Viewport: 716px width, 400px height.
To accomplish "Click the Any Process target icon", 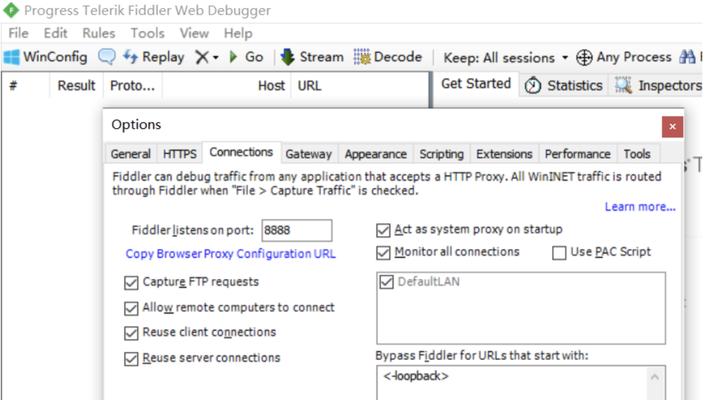I will [x=584, y=58].
